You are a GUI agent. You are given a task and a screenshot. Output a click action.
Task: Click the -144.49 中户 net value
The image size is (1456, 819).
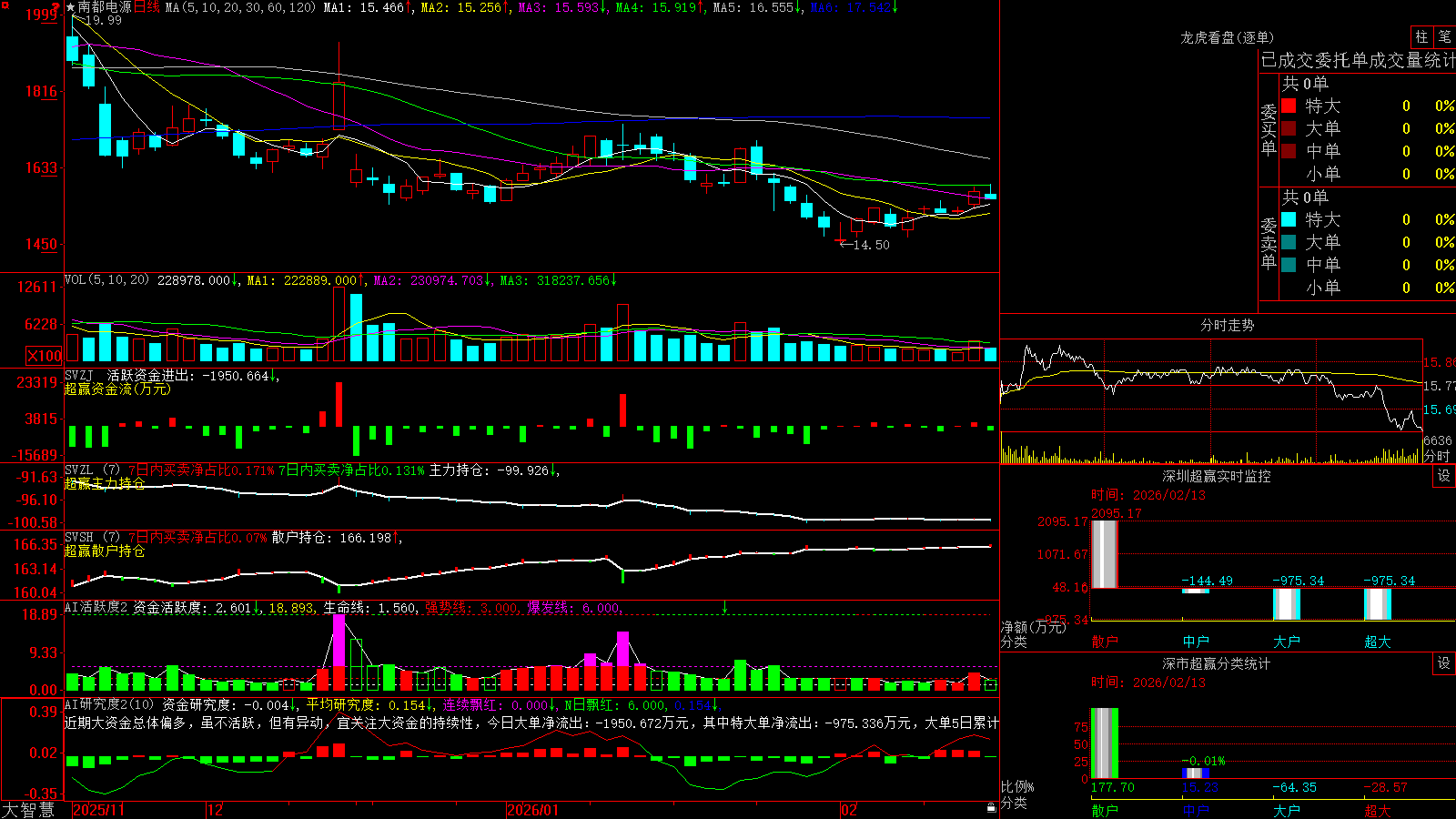[x=1207, y=581]
